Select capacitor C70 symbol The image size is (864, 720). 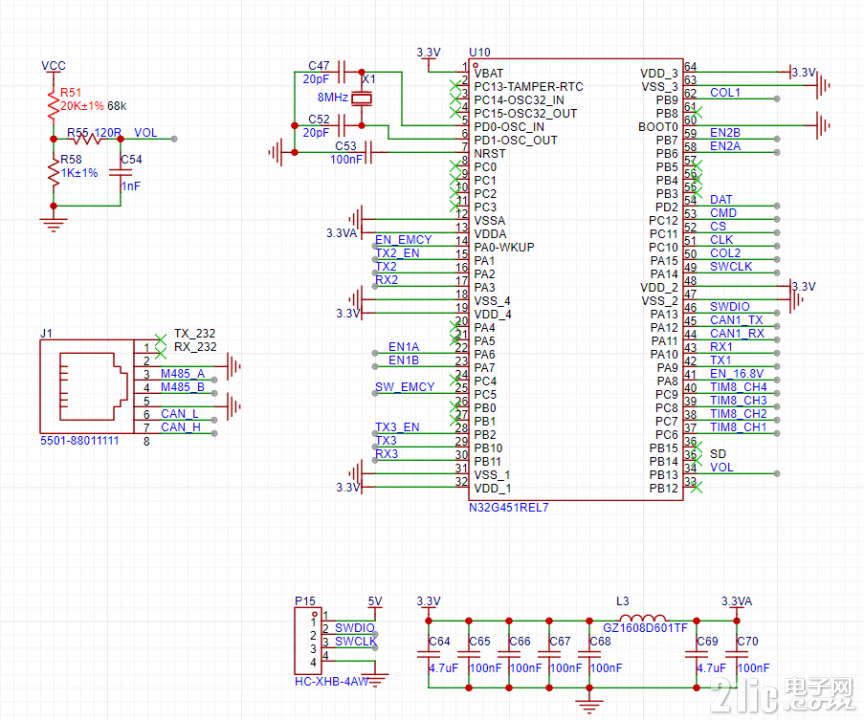(737, 654)
